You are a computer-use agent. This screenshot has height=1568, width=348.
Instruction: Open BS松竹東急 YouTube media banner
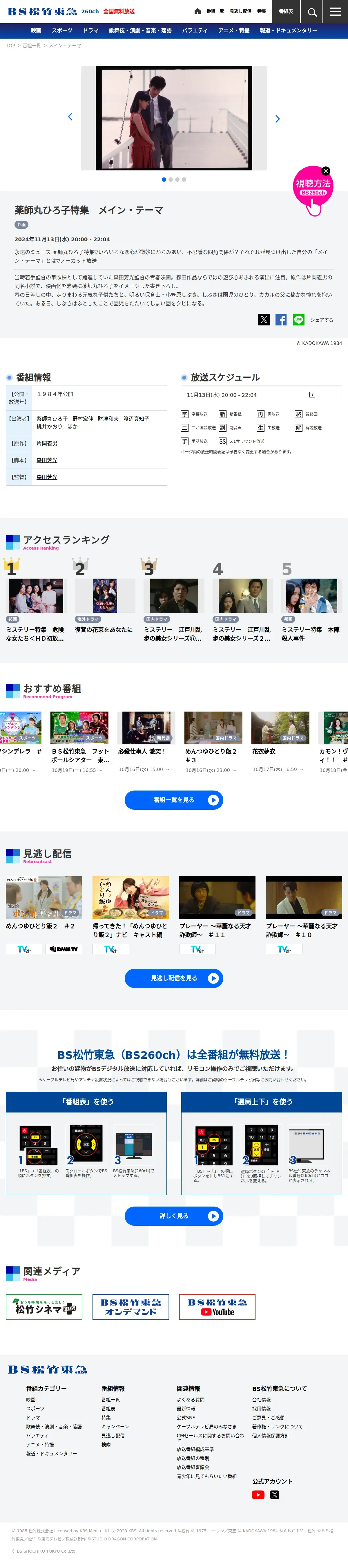point(217,1307)
